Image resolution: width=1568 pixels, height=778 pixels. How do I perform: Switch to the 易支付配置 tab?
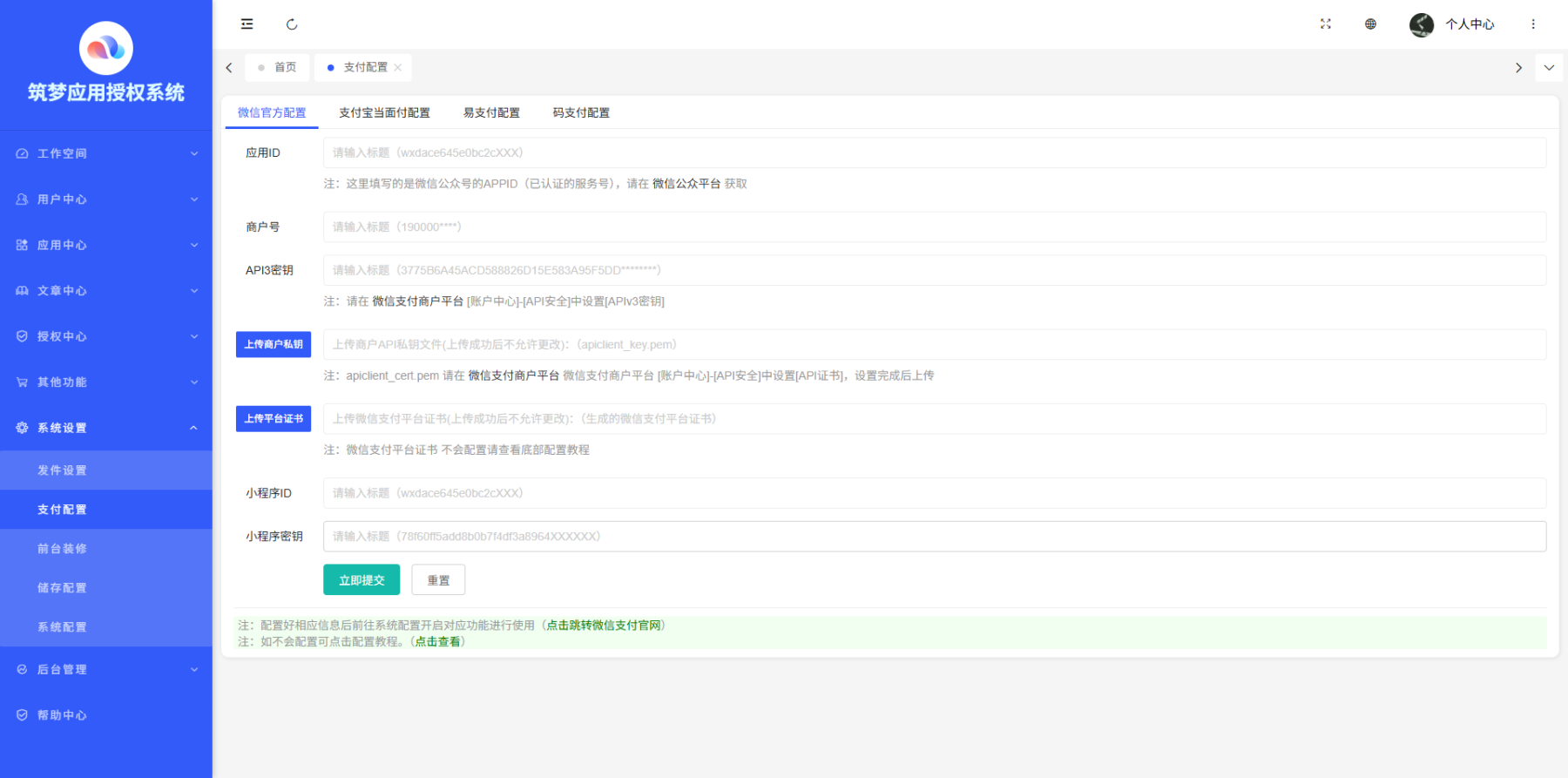click(491, 112)
